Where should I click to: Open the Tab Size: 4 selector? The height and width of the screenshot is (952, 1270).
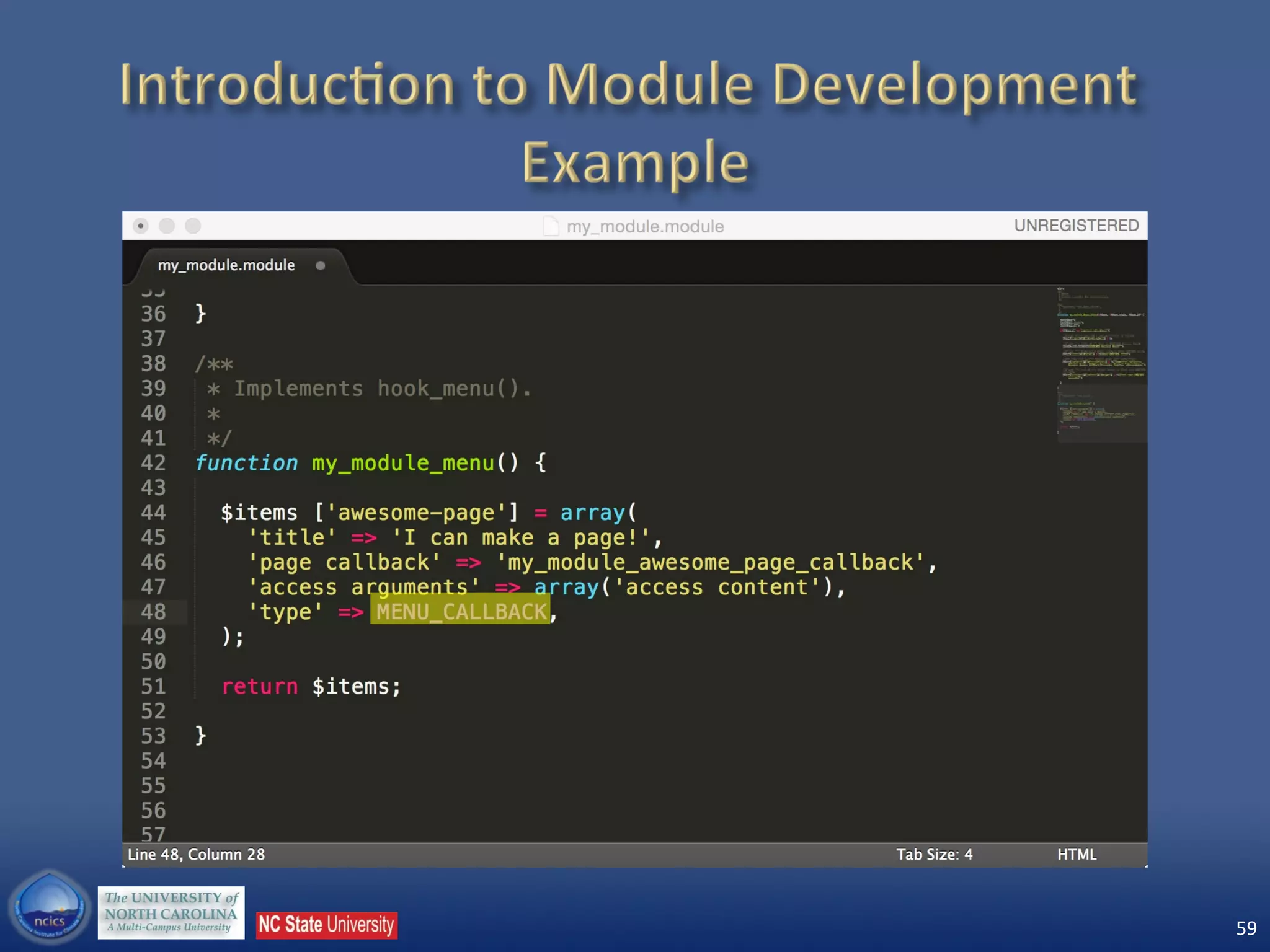[x=934, y=855]
